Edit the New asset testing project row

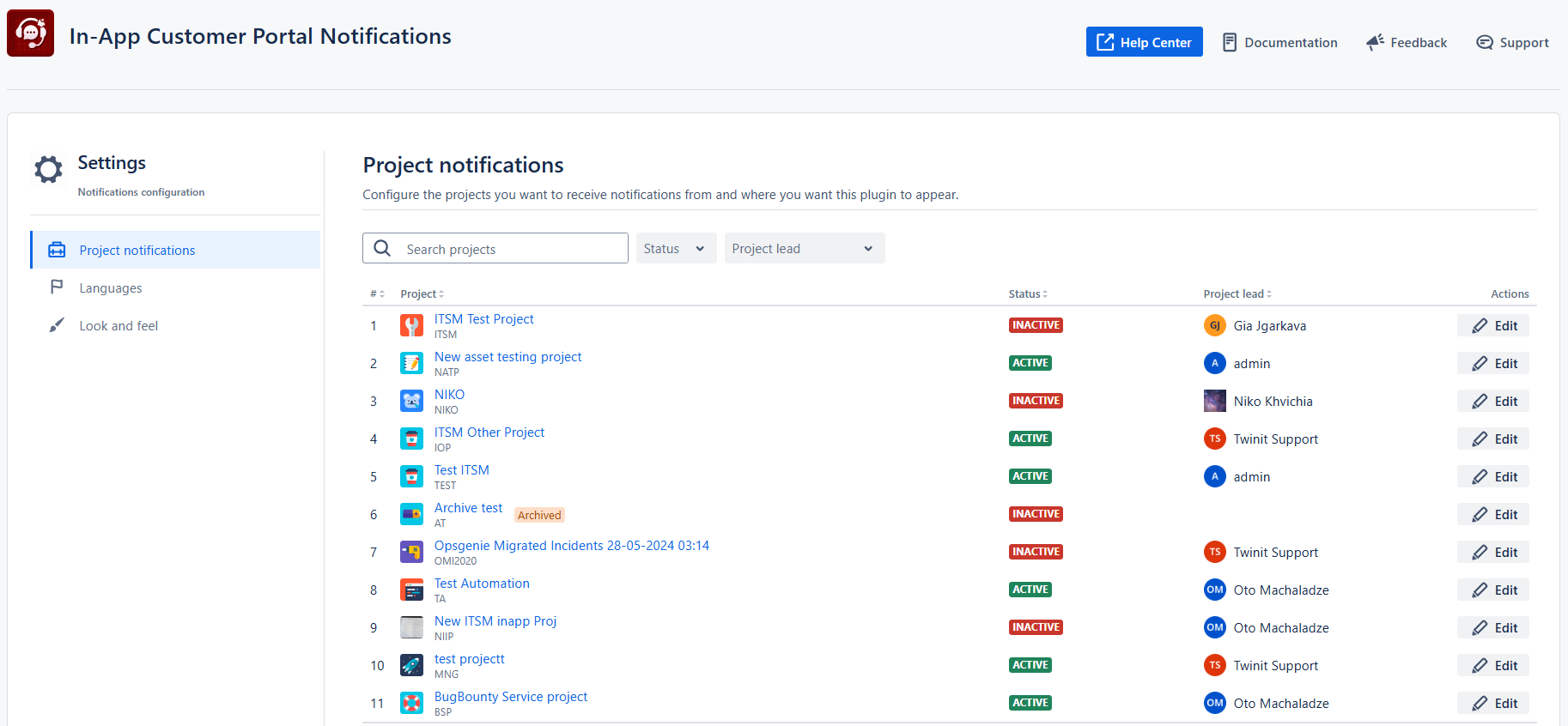tap(1493, 363)
